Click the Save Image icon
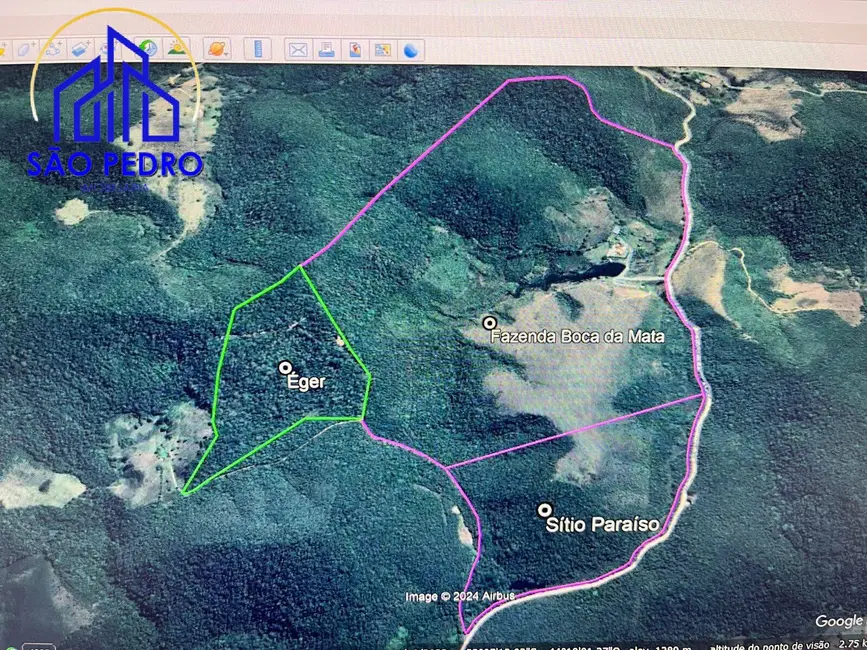867x650 pixels. [x=354, y=49]
